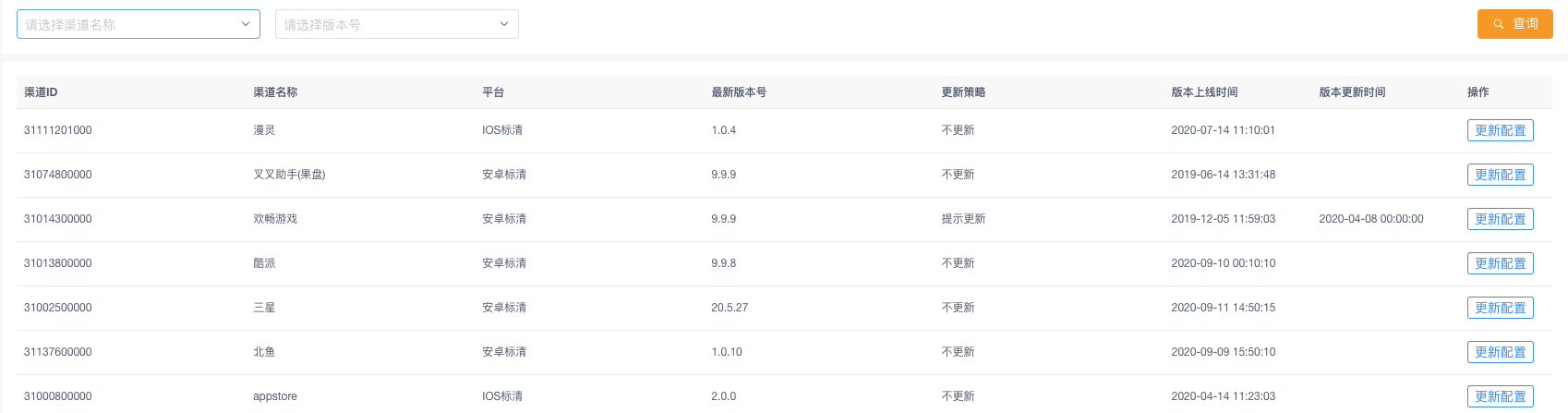This screenshot has height=413, width=1568.
Task: Open the 请选择版本号 version number dropdown
Action: tap(388, 25)
